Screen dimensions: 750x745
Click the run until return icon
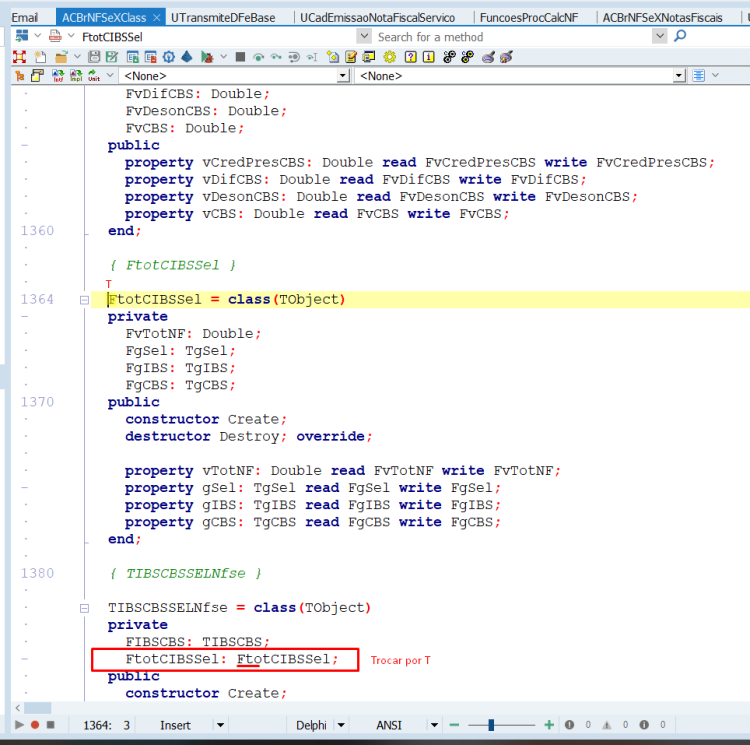click(x=294, y=57)
